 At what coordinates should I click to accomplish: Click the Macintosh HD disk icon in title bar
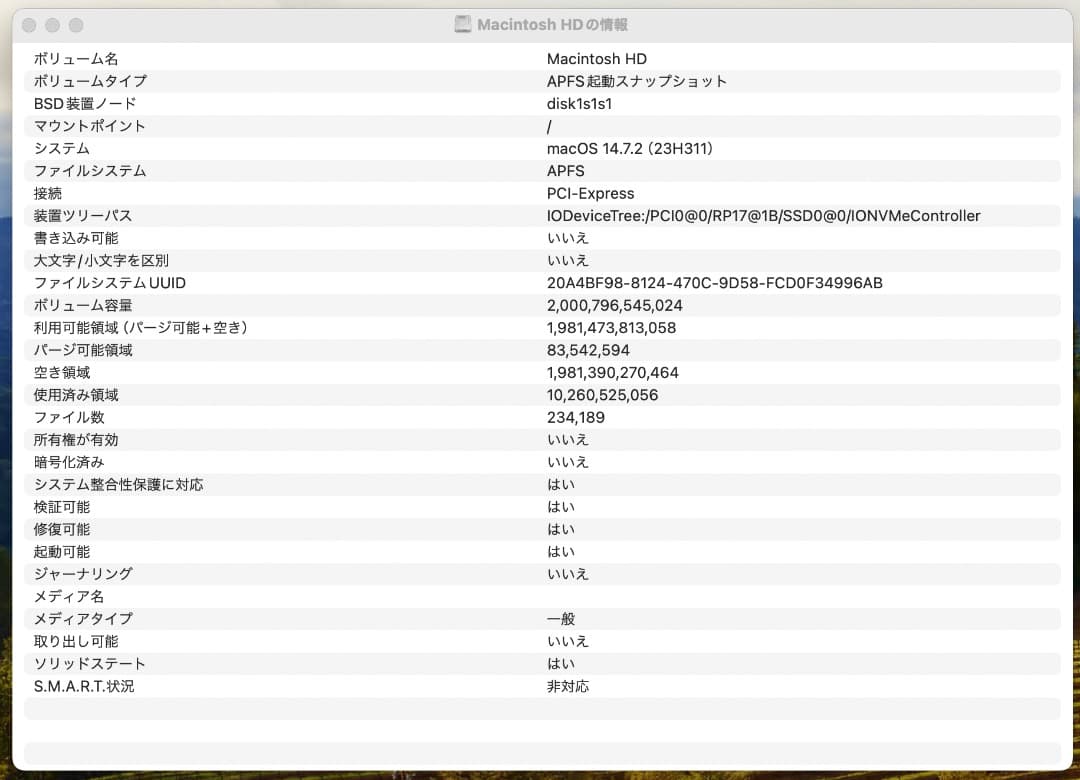[462, 23]
